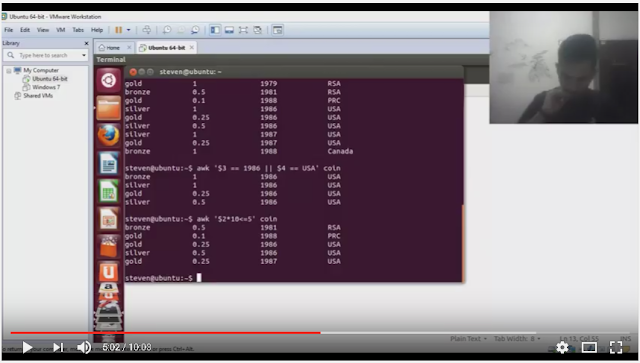
Task: Click the 5:02 / 10:08 time display
Action: pyautogui.click(x=127, y=347)
